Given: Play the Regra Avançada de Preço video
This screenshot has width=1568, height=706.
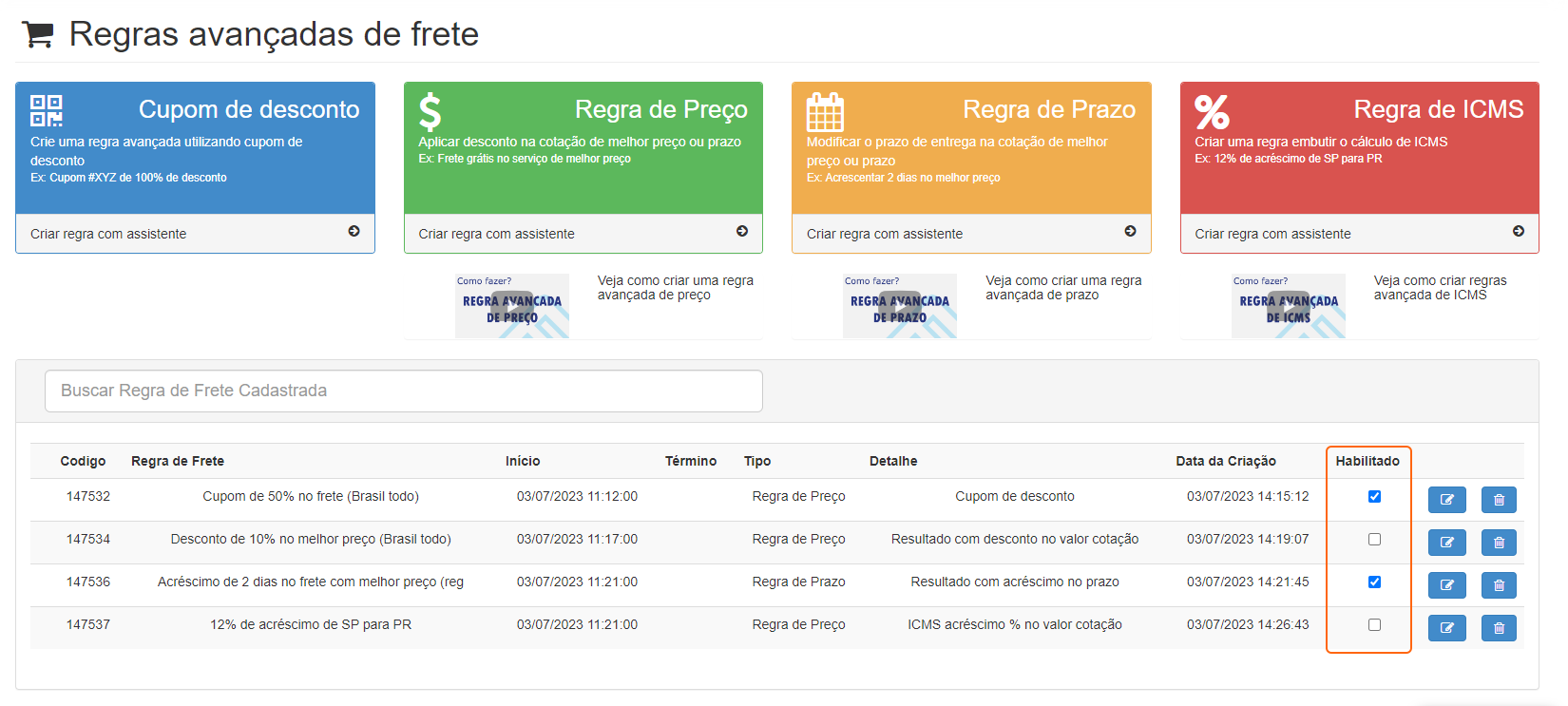Looking at the screenshot, I should tap(512, 306).
